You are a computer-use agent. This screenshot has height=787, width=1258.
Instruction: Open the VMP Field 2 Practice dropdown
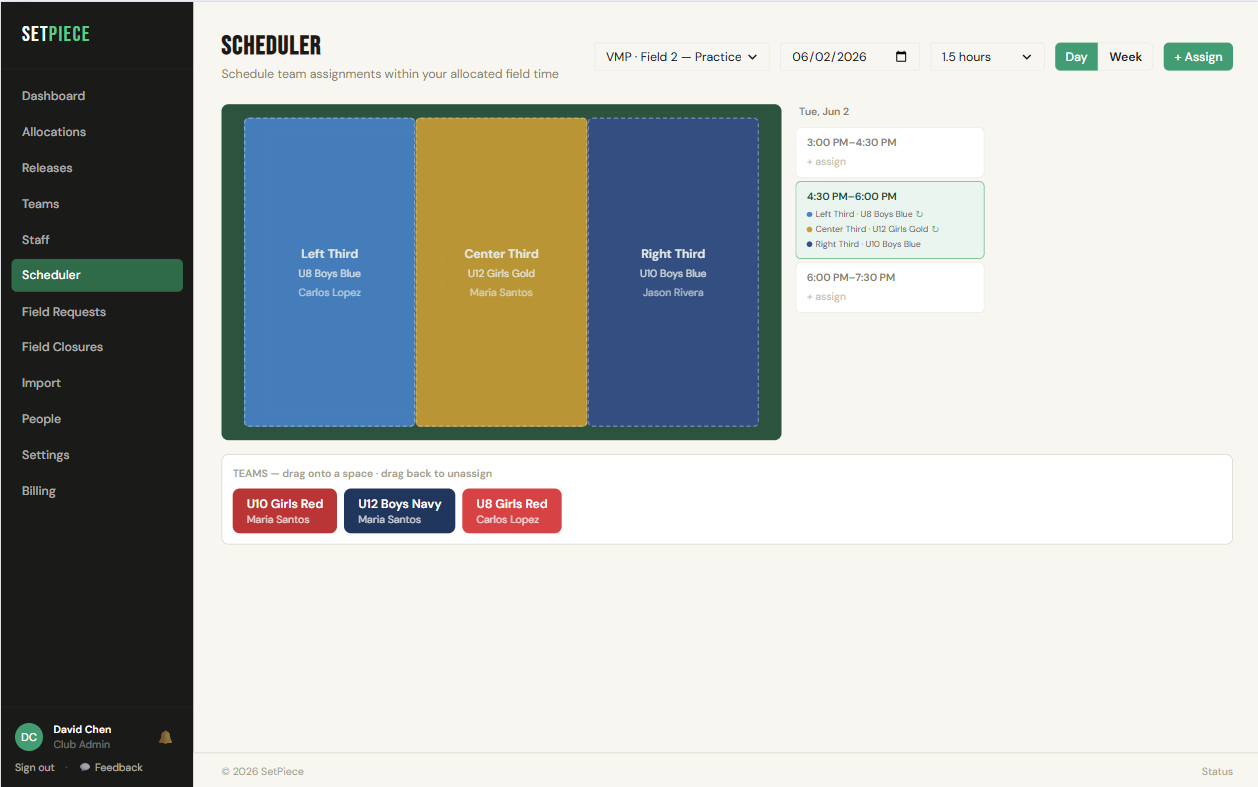pyautogui.click(x=682, y=57)
